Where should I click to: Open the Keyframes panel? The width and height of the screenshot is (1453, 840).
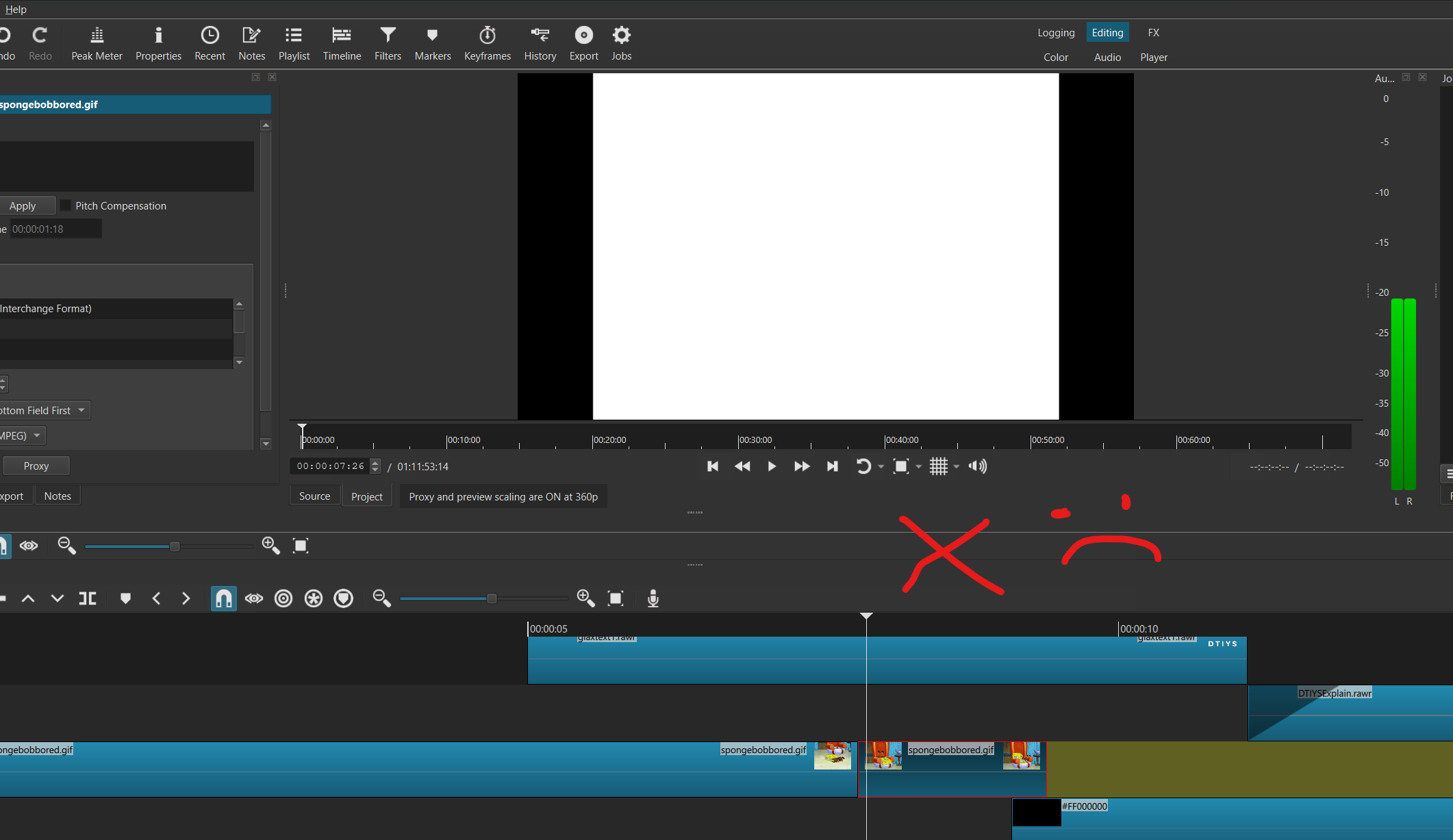pyautogui.click(x=487, y=42)
